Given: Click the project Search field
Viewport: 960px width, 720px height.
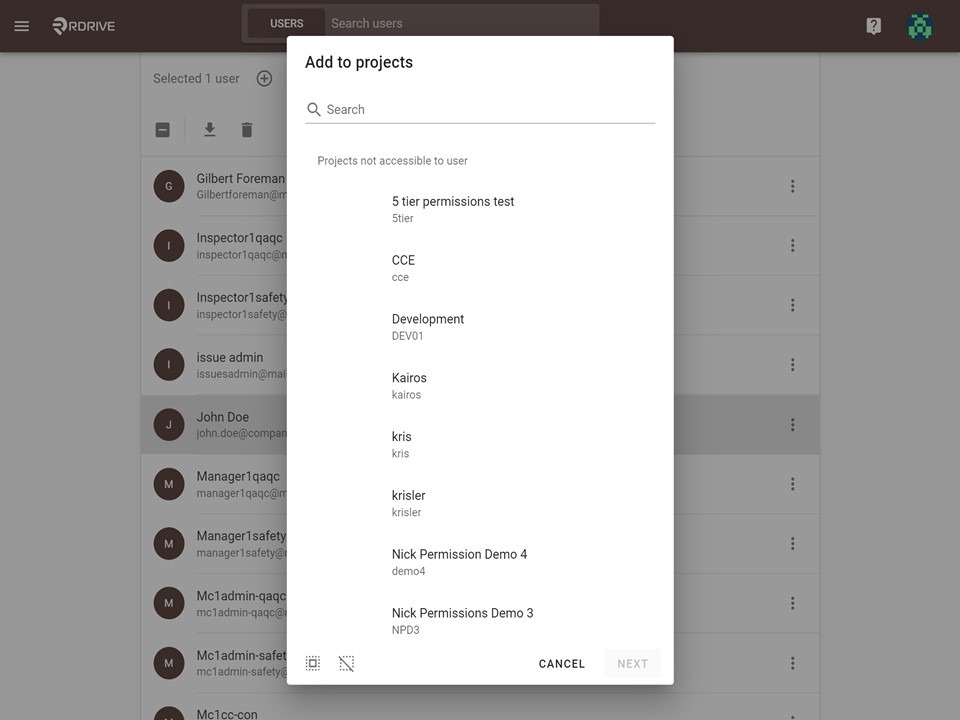Looking at the screenshot, I should (x=480, y=110).
